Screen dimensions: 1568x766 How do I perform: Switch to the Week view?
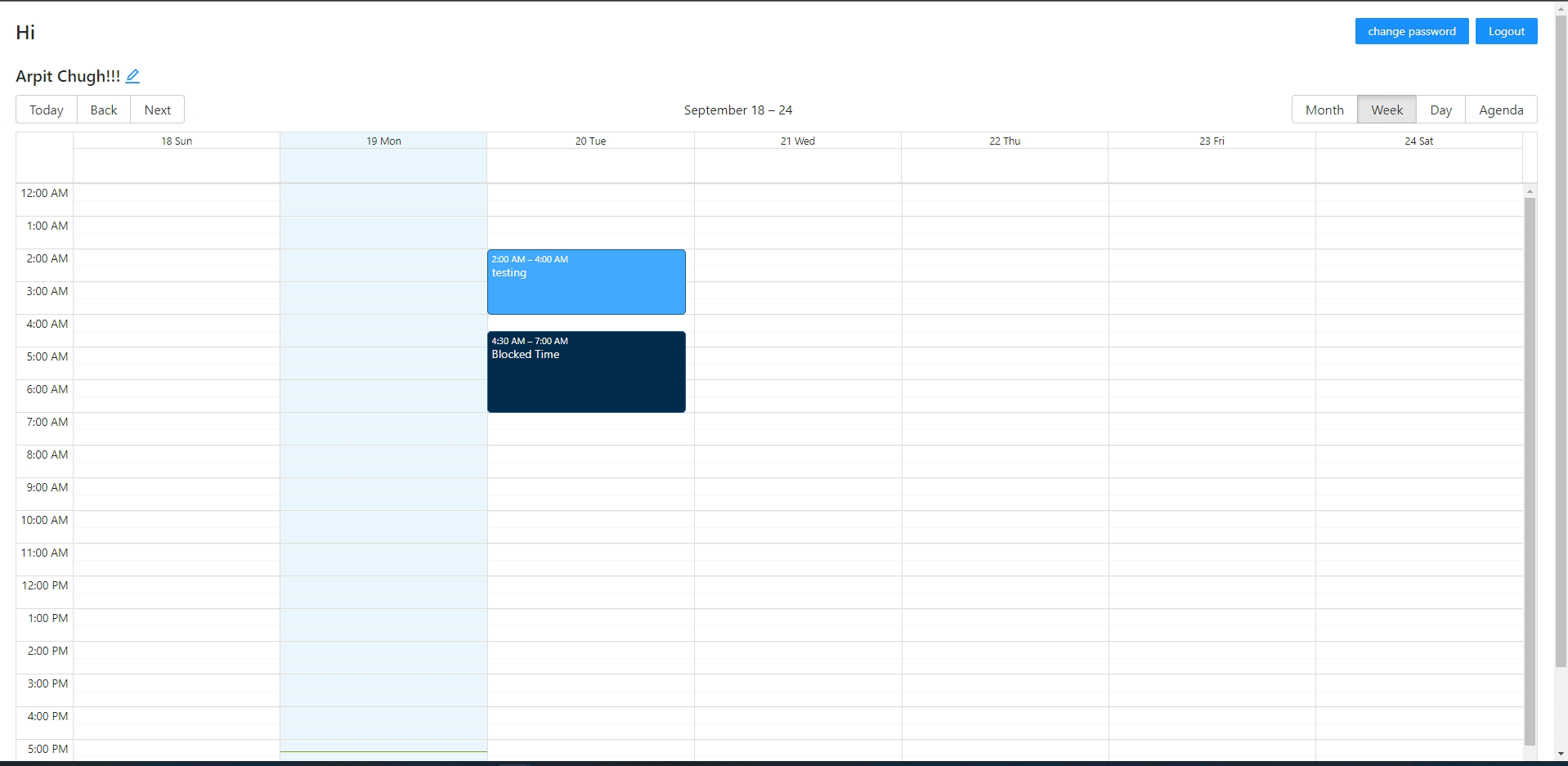click(1386, 109)
